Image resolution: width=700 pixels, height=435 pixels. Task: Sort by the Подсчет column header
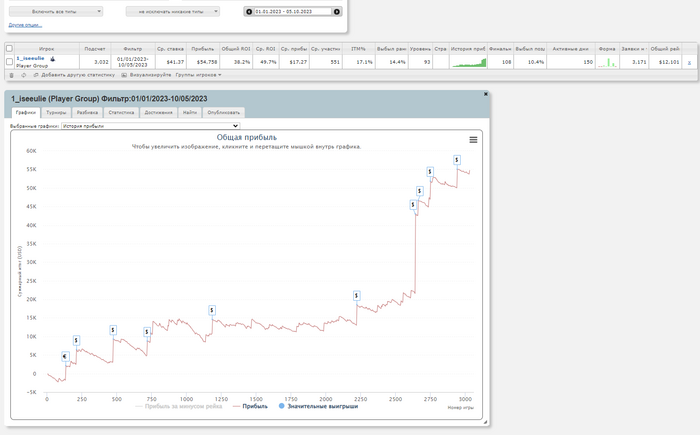(95, 49)
